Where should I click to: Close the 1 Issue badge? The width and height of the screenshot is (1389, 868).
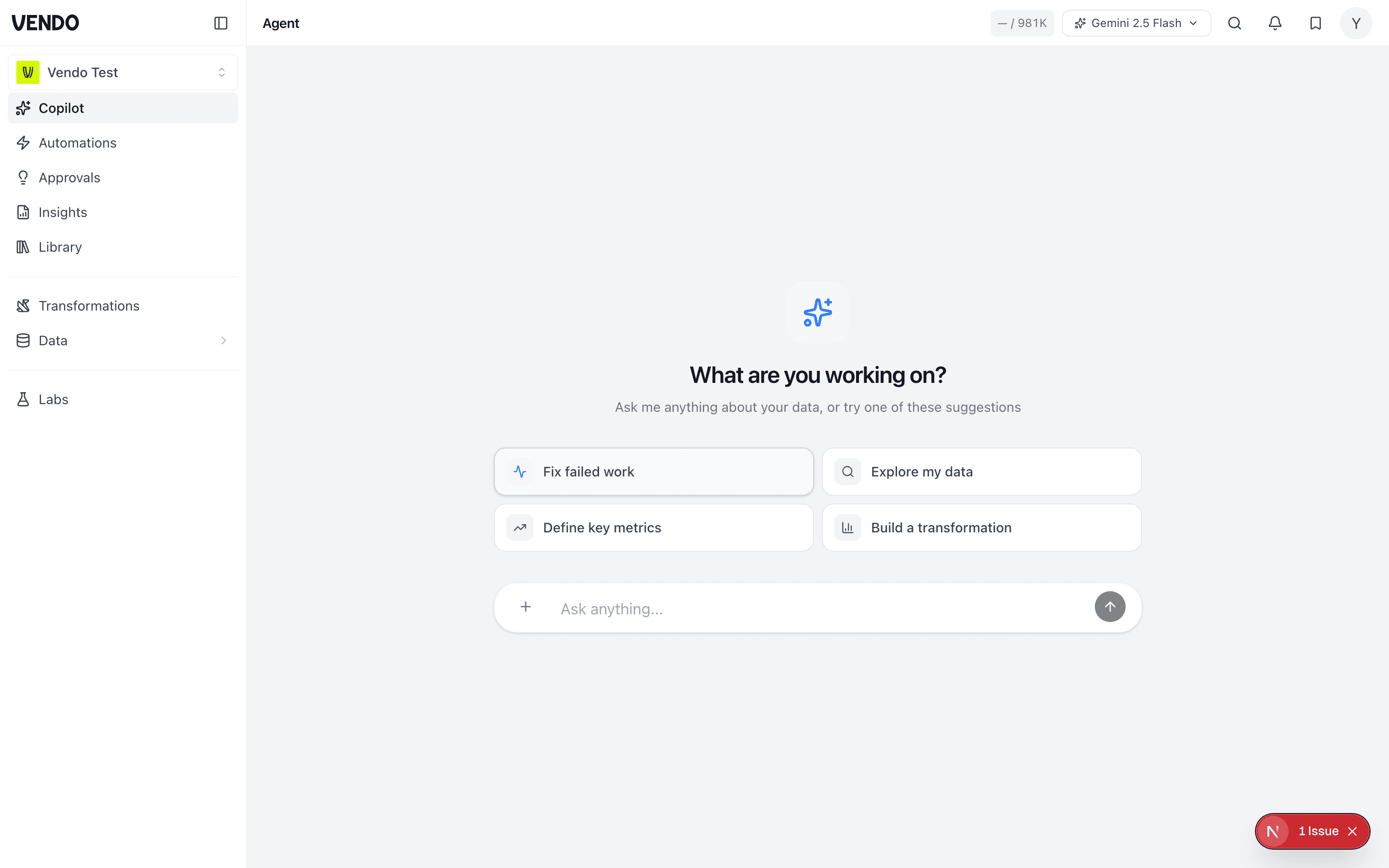tap(1352, 831)
